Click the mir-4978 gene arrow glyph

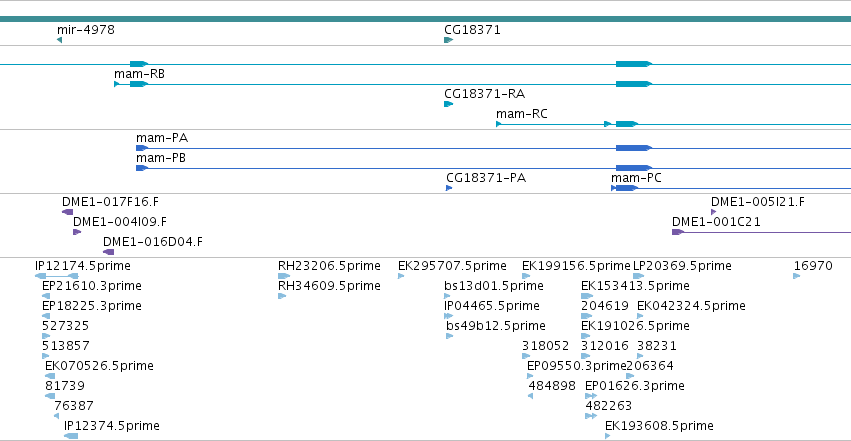(60, 40)
